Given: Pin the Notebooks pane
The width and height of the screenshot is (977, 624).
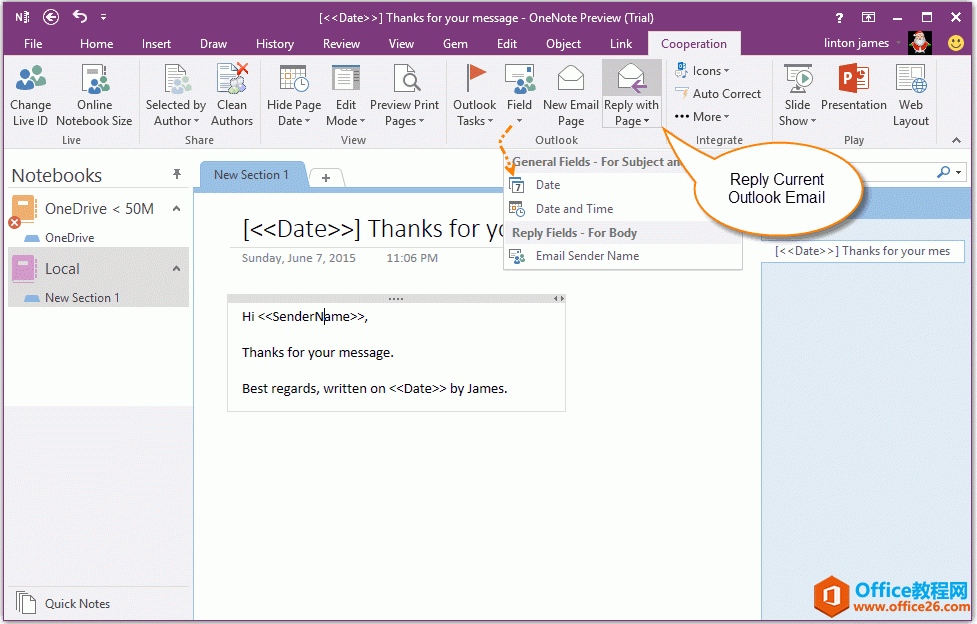Looking at the screenshot, I should (x=177, y=174).
